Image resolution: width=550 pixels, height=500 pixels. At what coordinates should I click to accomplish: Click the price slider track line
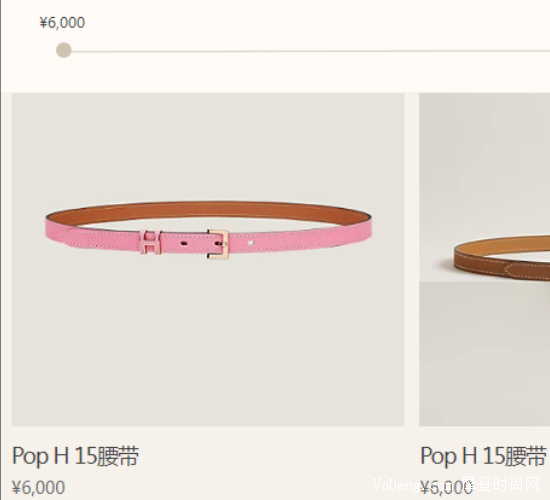click(x=311, y=51)
